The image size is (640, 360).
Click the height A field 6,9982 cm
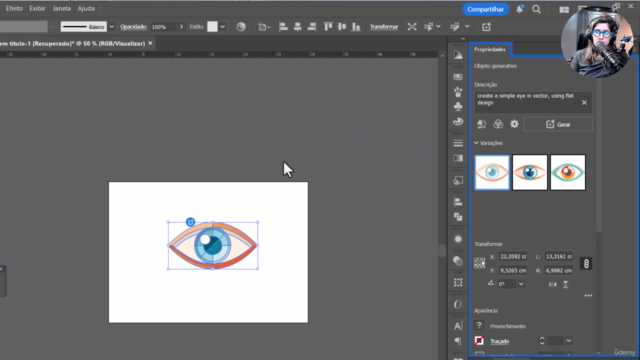tap(558, 270)
